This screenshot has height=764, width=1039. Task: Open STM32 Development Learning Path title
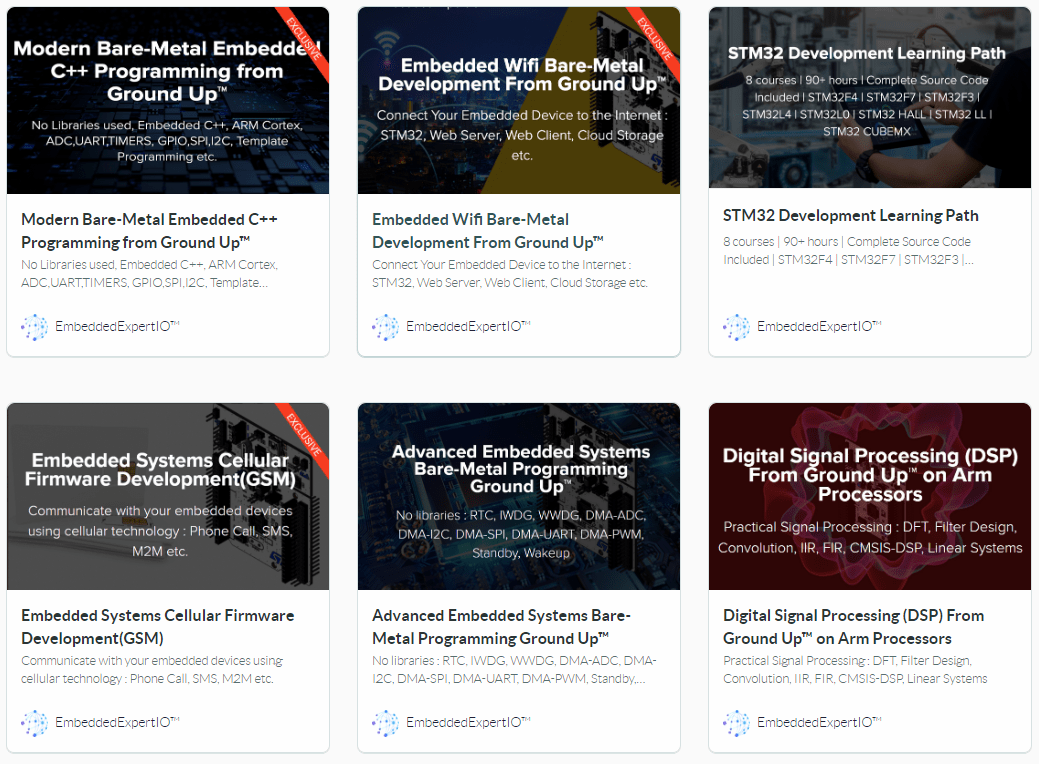[850, 216]
